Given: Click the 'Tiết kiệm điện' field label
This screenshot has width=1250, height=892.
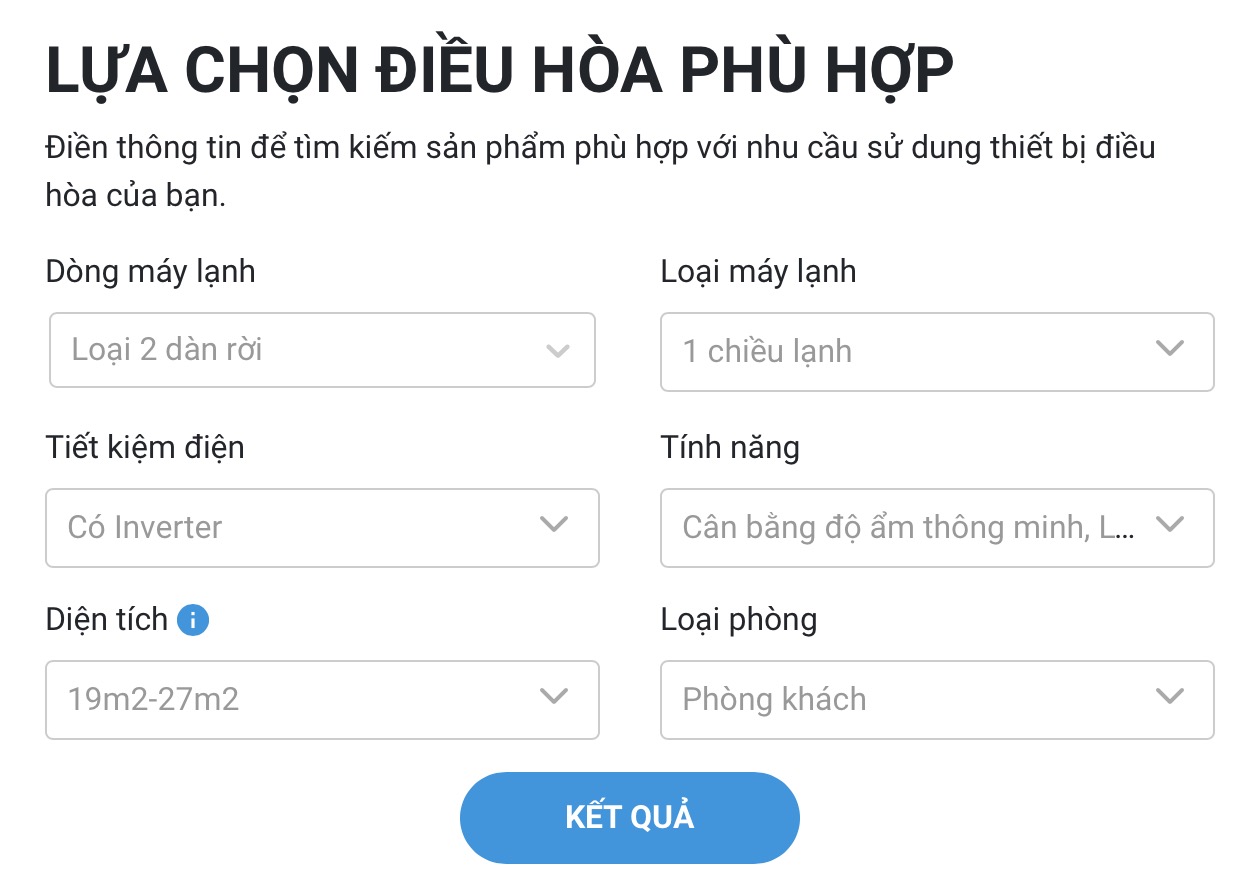Looking at the screenshot, I should point(145,447).
